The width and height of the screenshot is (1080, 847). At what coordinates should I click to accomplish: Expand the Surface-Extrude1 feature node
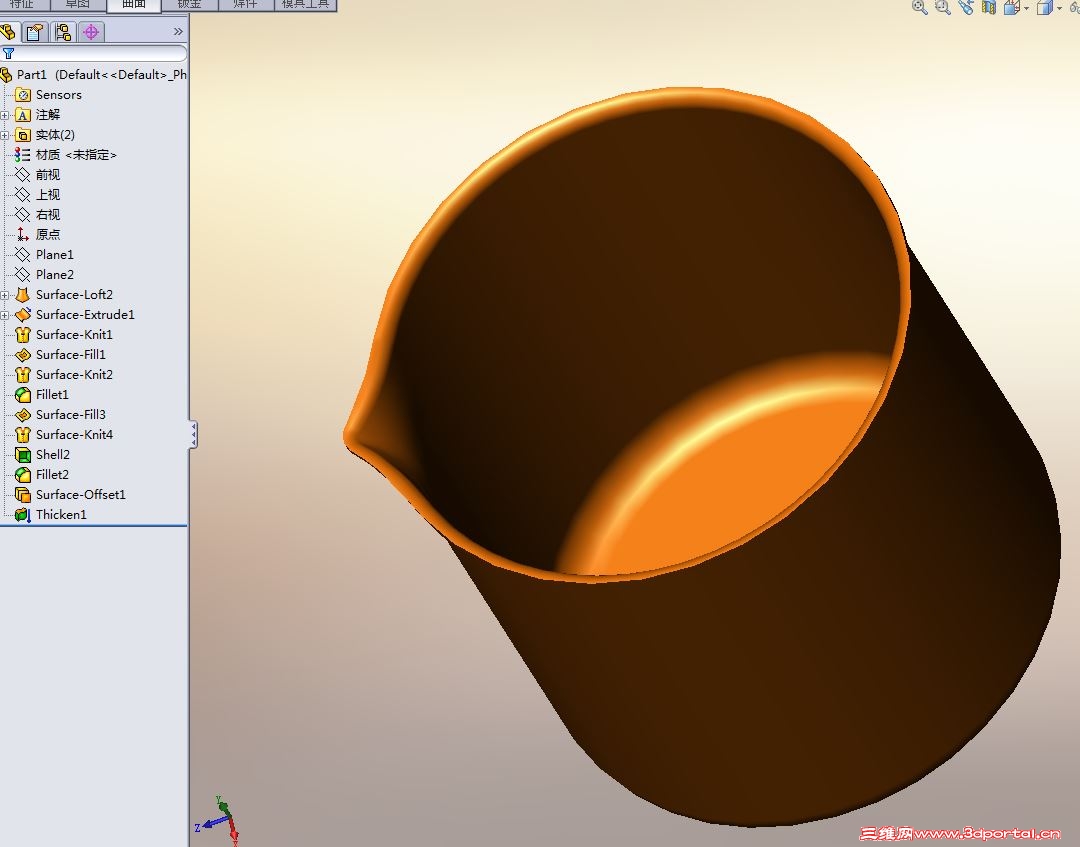click(4, 315)
